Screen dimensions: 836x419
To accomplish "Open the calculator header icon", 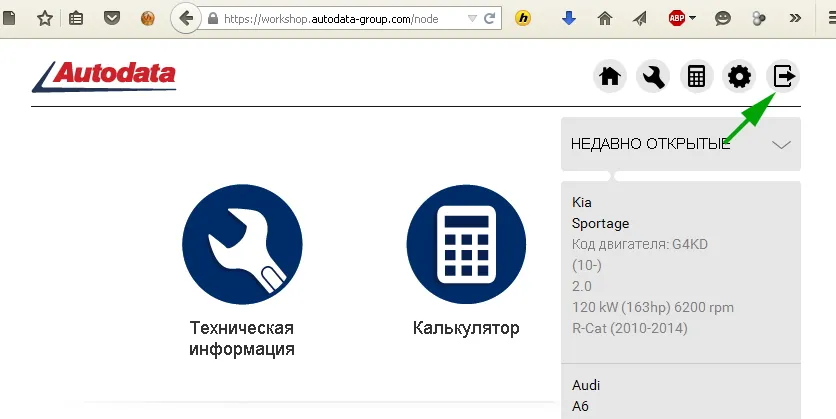I will click(696, 76).
